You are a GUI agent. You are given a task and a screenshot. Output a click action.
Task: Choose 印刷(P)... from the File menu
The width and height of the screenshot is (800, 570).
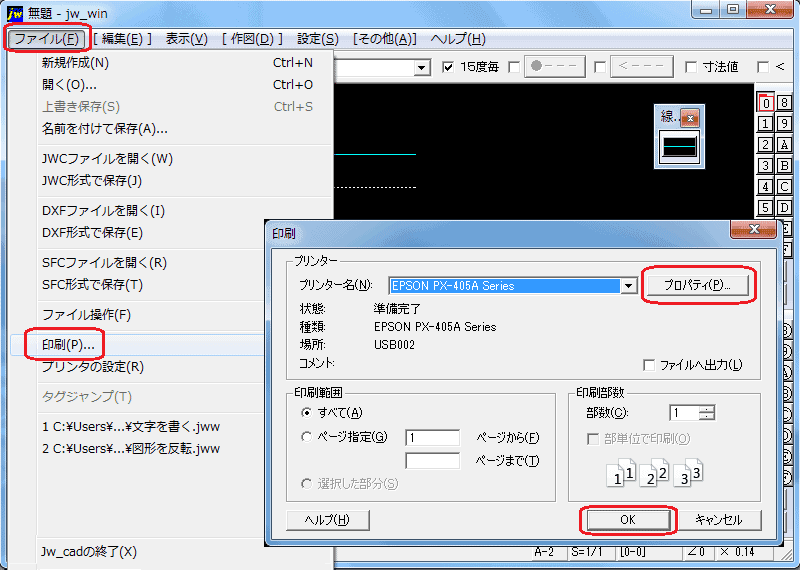138,345
